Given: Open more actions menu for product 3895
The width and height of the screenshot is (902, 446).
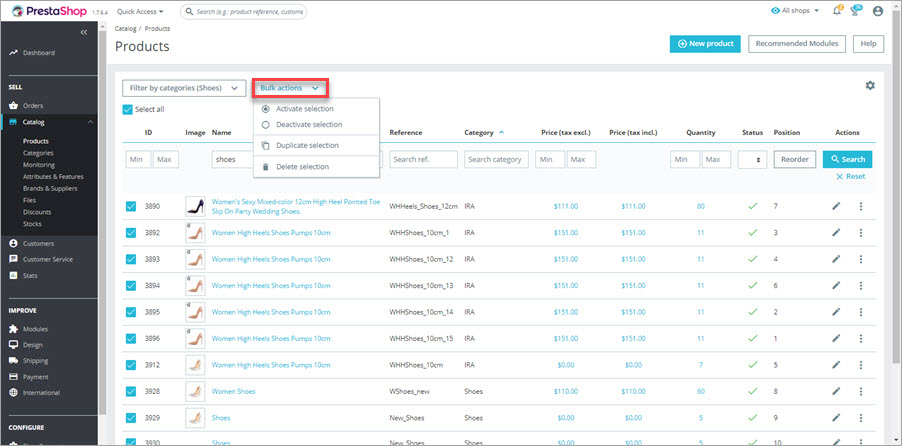Looking at the screenshot, I should point(861,312).
